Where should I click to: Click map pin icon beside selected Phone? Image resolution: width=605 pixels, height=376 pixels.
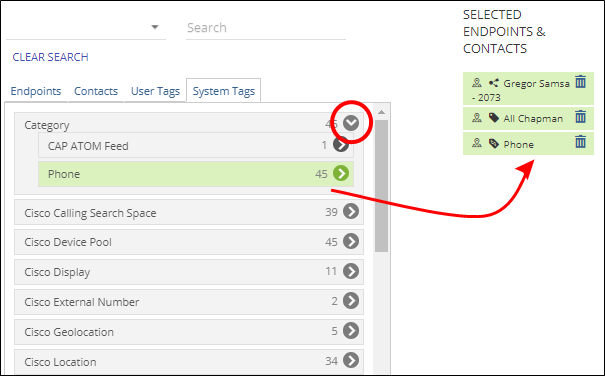[x=477, y=143]
